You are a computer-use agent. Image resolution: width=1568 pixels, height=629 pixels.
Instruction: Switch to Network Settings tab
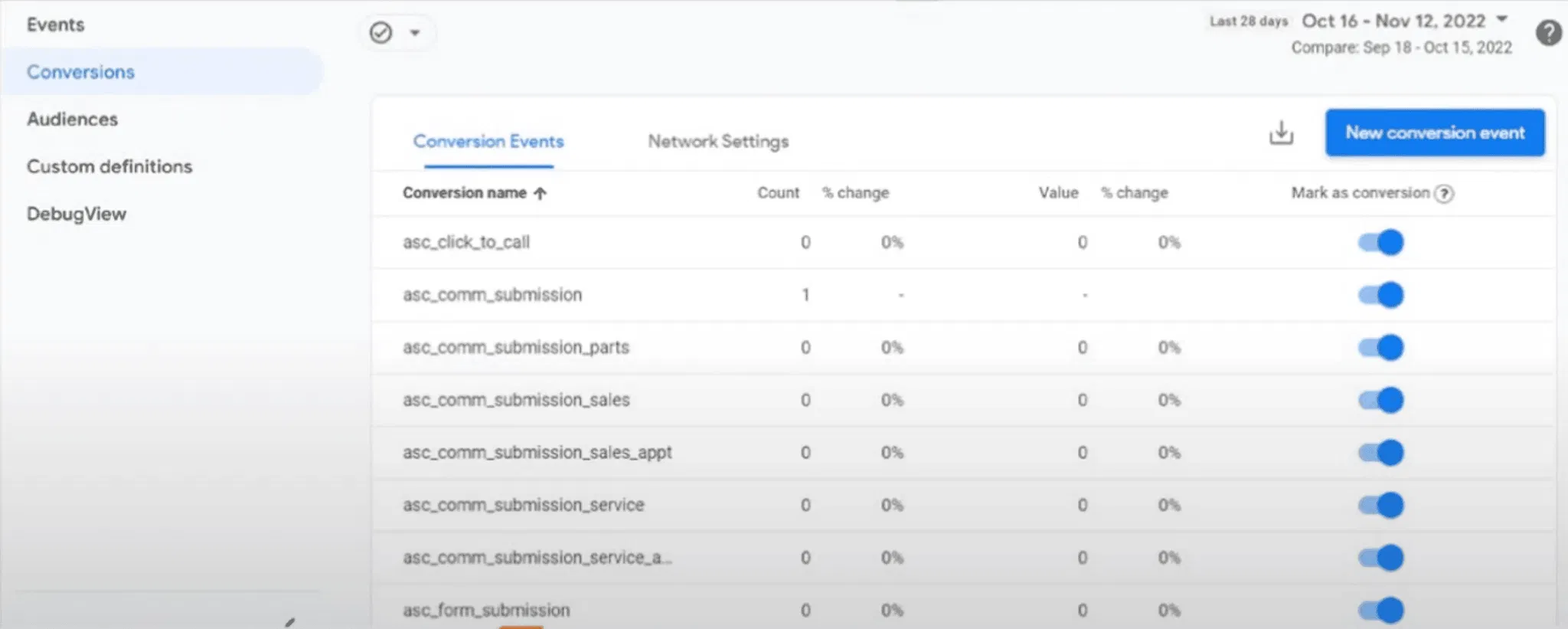717,142
